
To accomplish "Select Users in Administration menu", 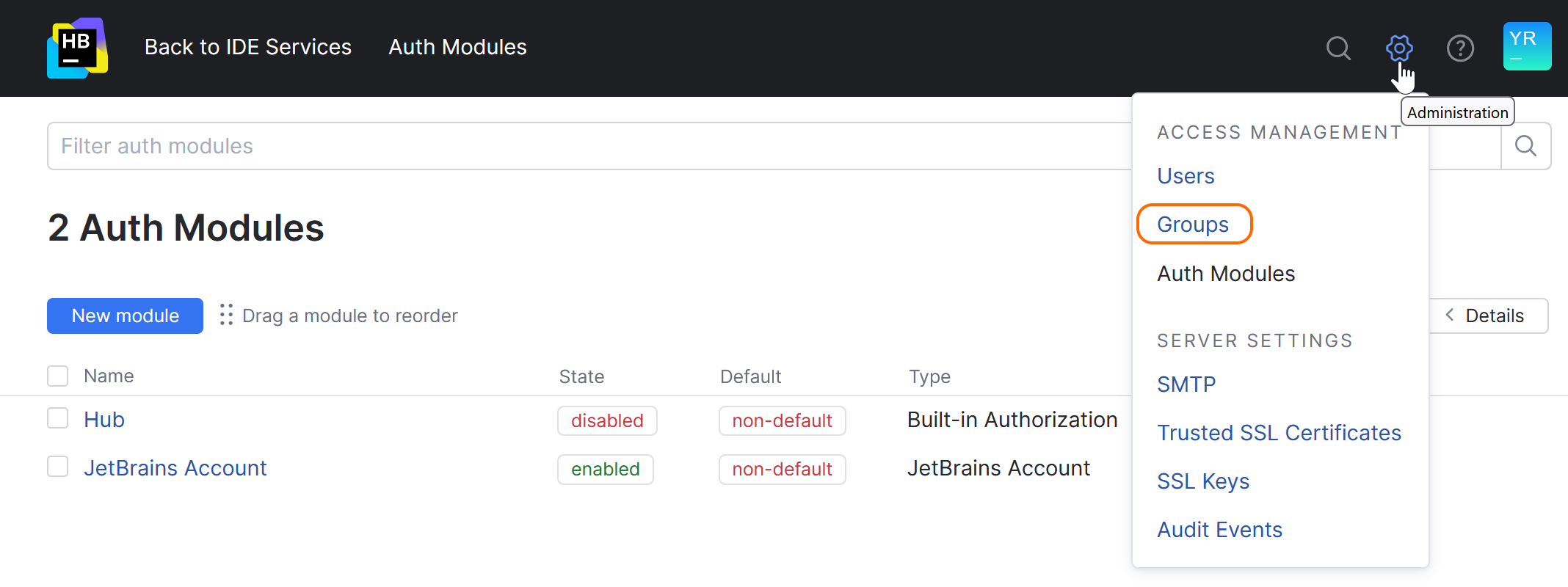I will [1186, 176].
